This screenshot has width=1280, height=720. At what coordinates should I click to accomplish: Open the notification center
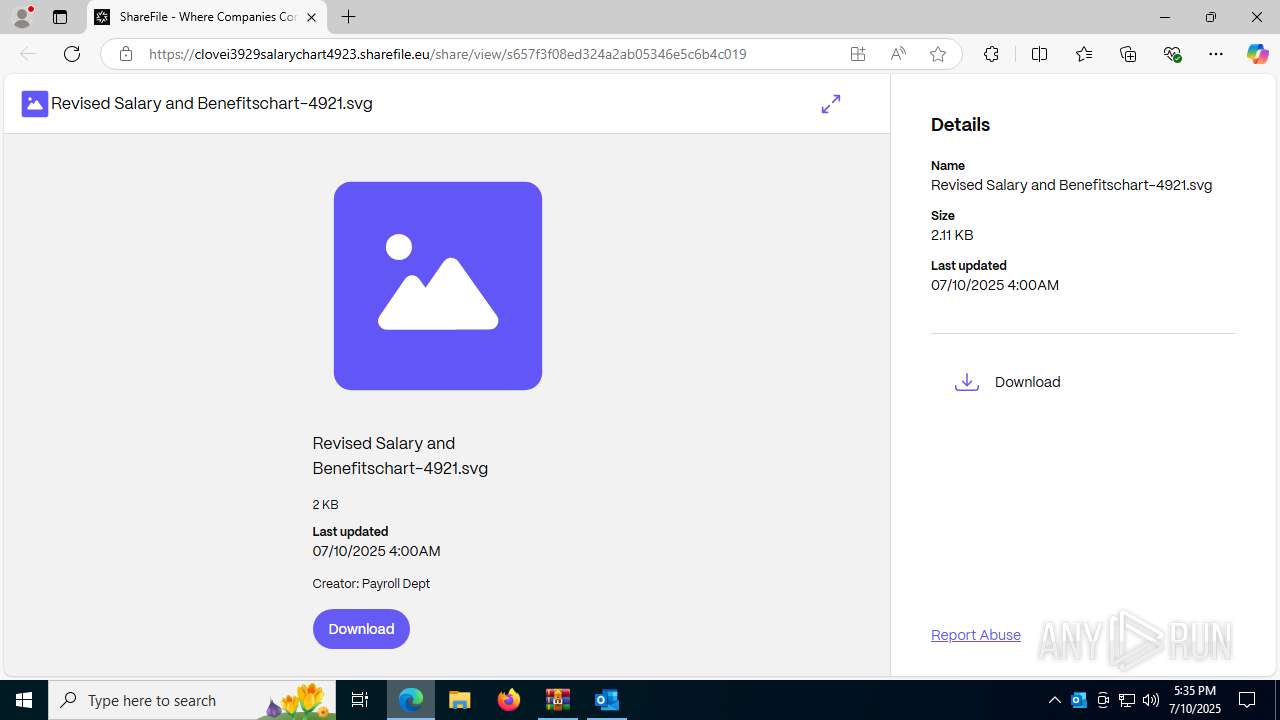[x=1248, y=700]
